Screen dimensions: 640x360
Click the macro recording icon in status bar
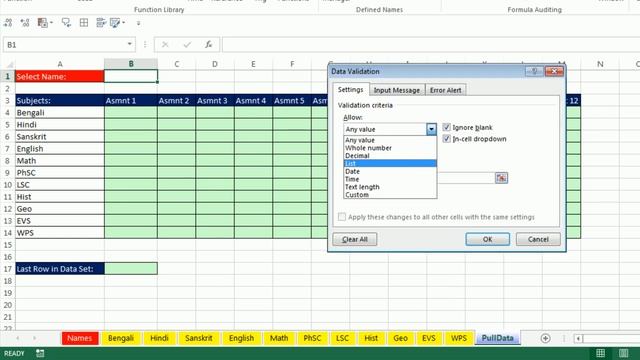[40, 353]
